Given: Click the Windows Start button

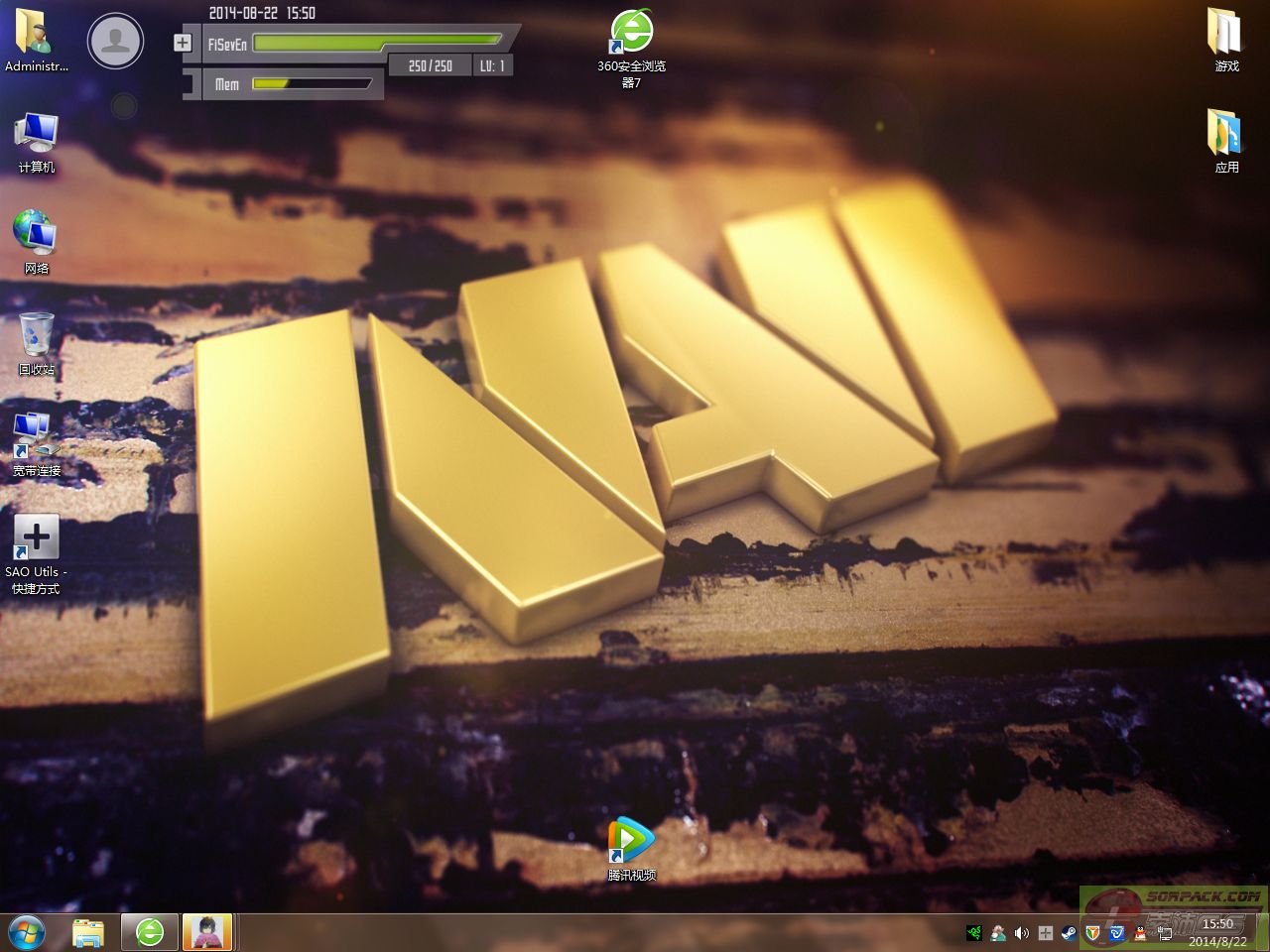Looking at the screenshot, I should 28,933.
